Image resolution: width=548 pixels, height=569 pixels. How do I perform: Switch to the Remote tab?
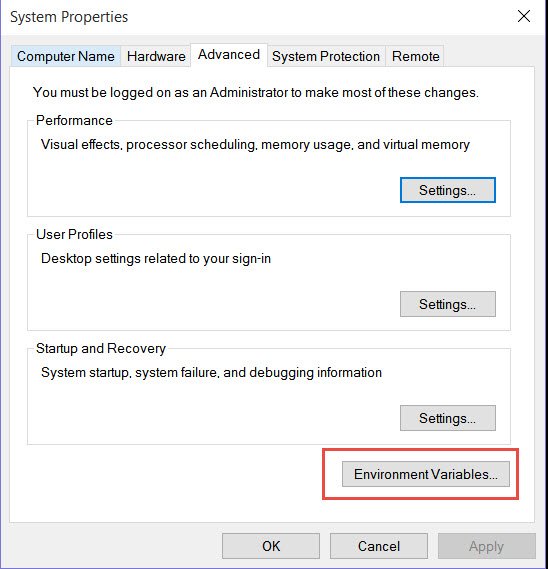(415, 56)
